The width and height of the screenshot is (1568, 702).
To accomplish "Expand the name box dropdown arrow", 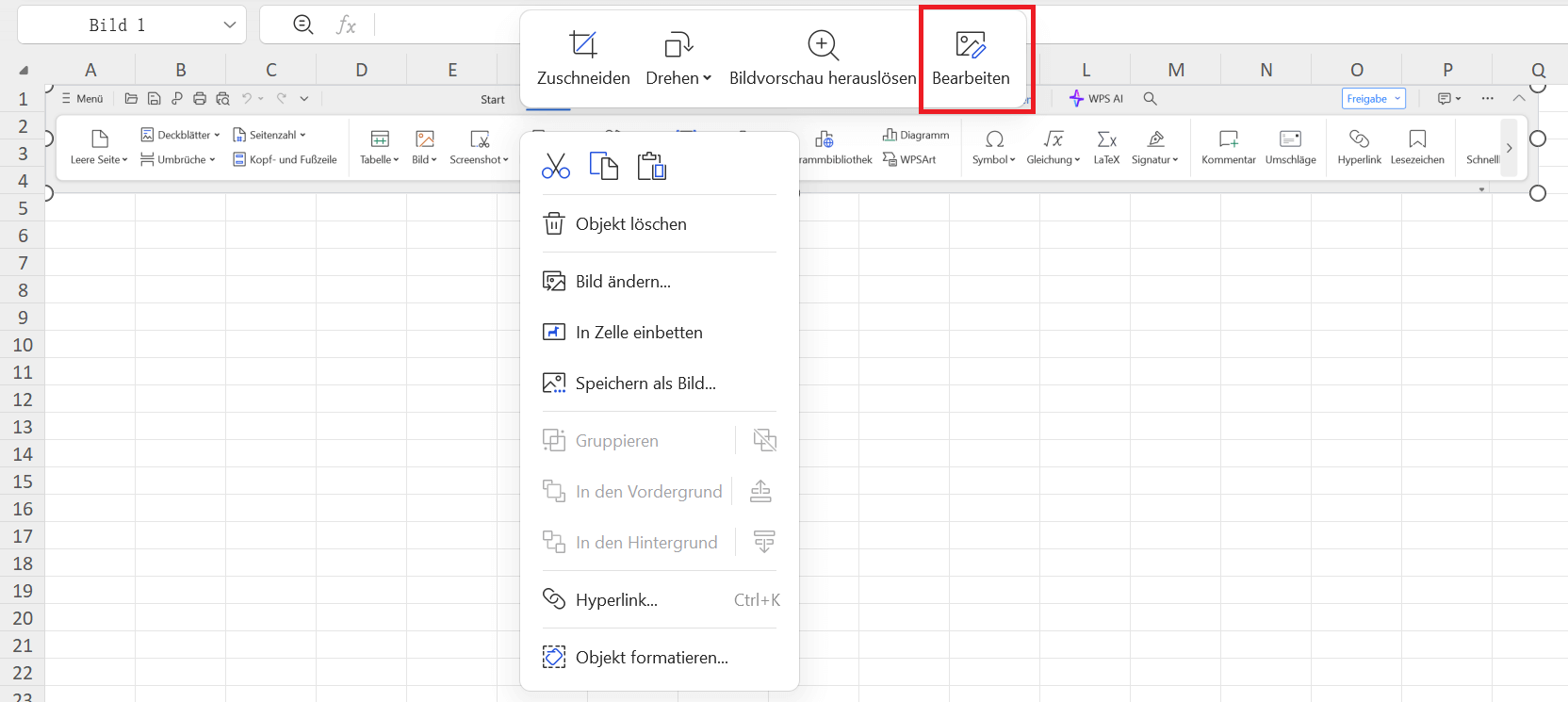I will click(x=230, y=25).
